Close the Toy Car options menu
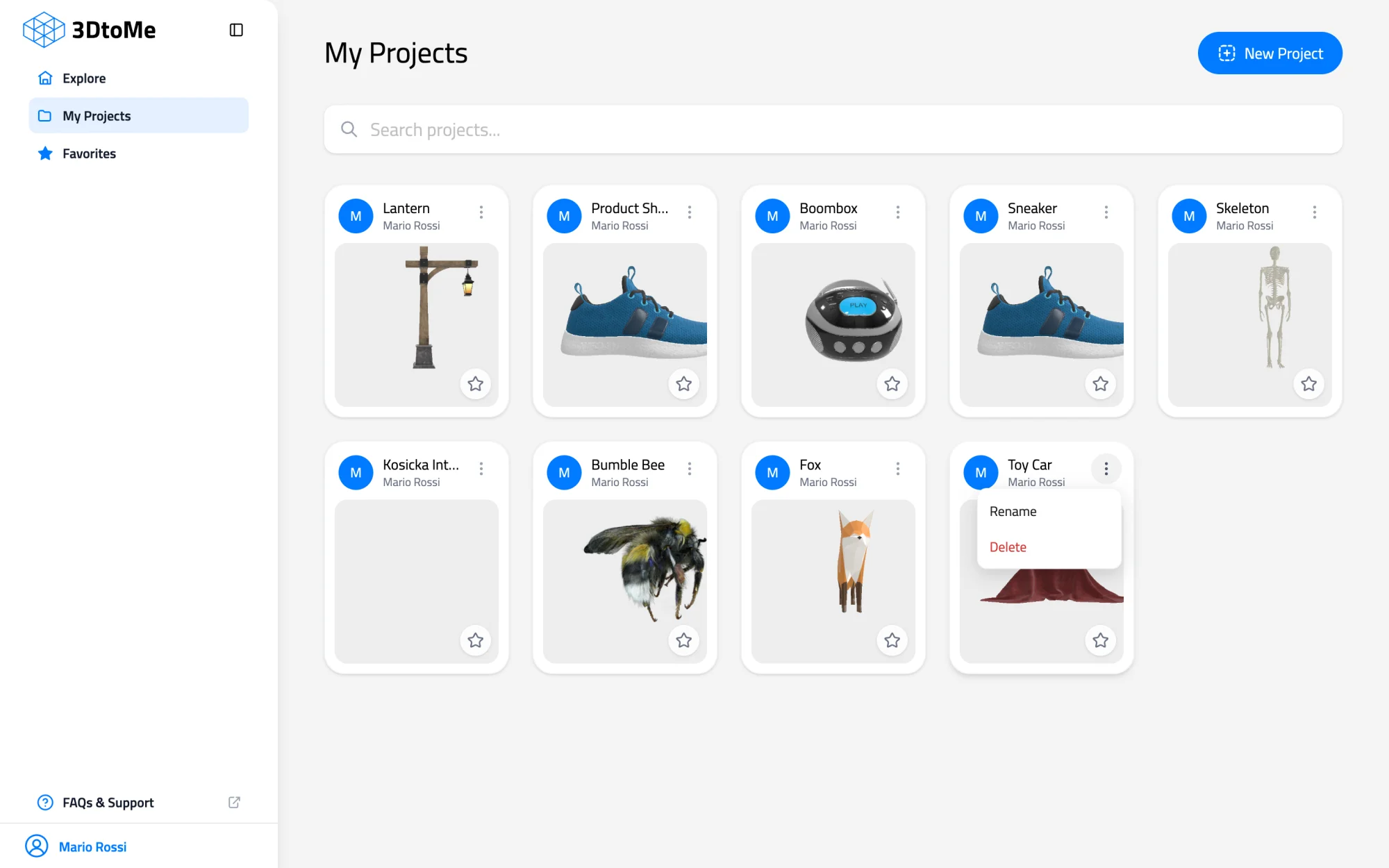Screen dimensions: 1389x868 pyautogui.click(x=1106, y=469)
